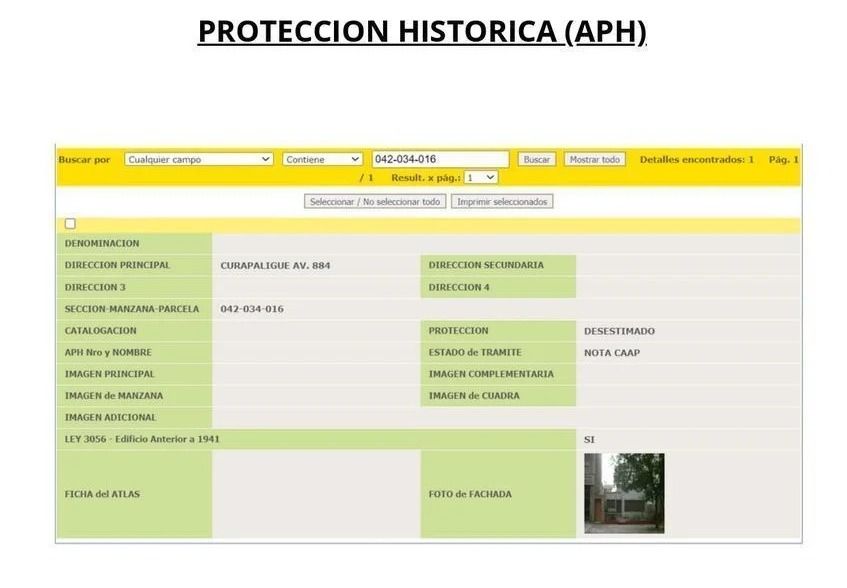Open the 'Cualquier campo' search field dropdown
This screenshot has height=588, width=847.
pos(199,159)
